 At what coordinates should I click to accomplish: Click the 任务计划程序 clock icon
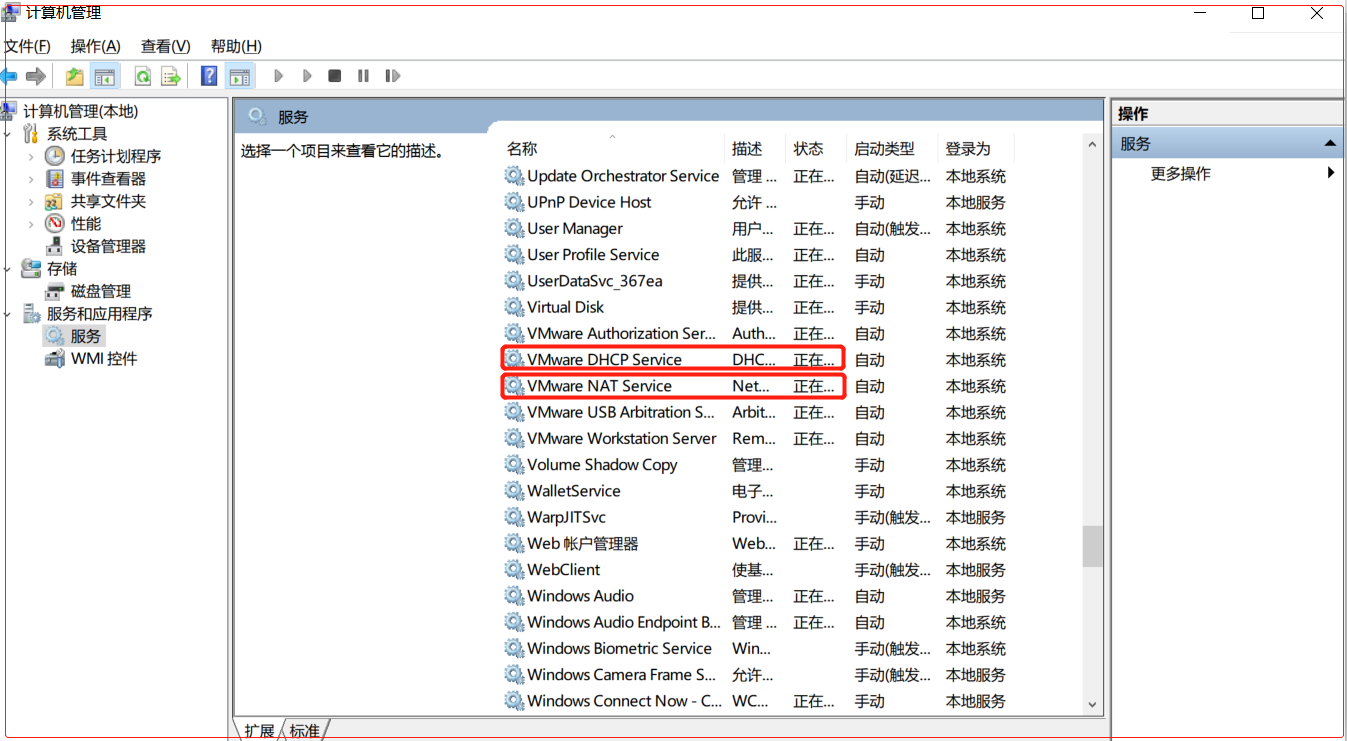point(55,156)
